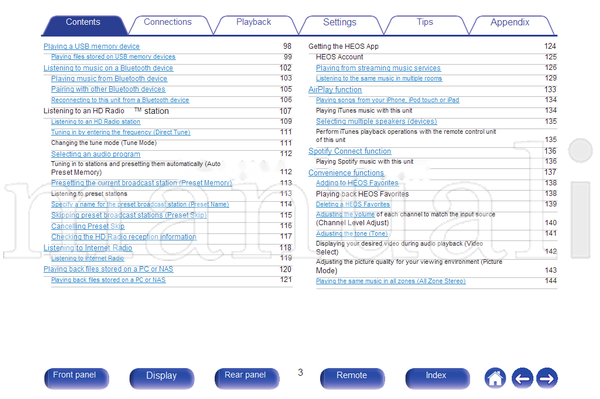Click the back arrow navigation icon
Screen dimensions: 600x399
(x=522, y=378)
